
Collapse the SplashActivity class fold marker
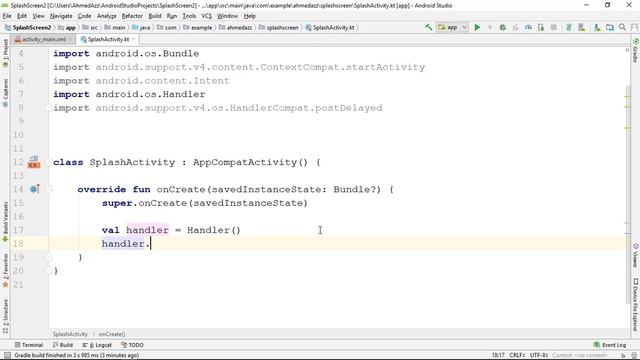(x=48, y=162)
